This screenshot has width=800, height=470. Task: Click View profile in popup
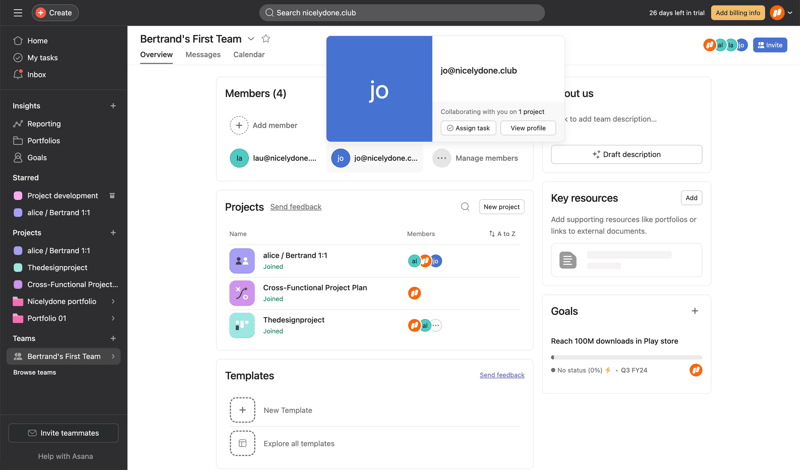pyautogui.click(x=528, y=128)
